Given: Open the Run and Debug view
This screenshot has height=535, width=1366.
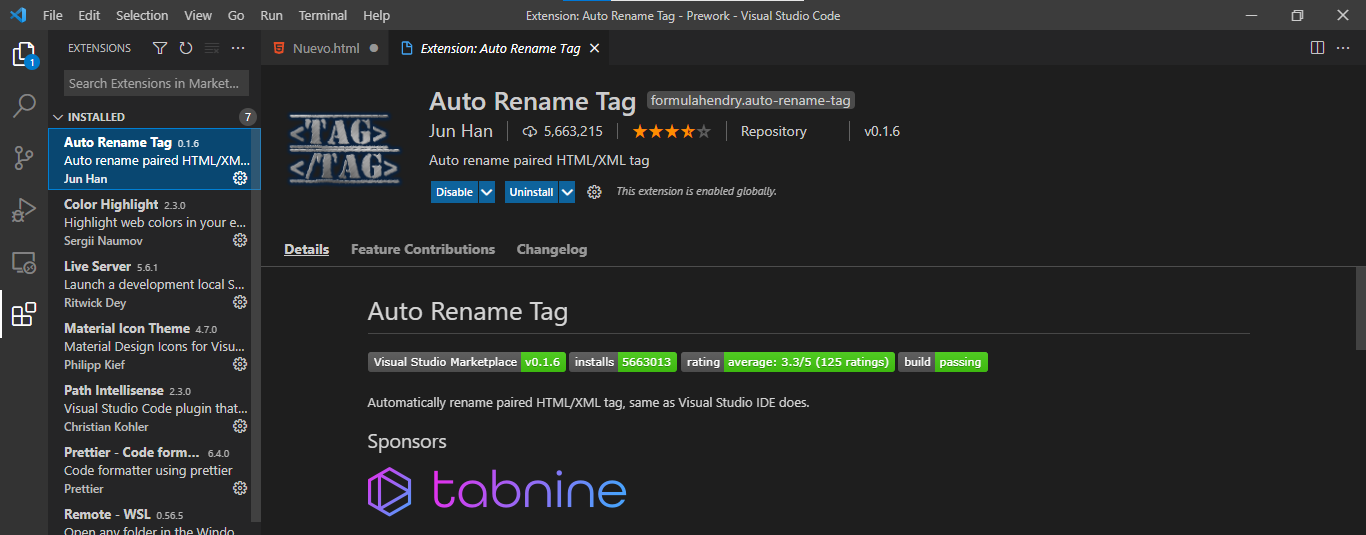Looking at the screenshot, I should pyautogui.click(x=24, y=210).
